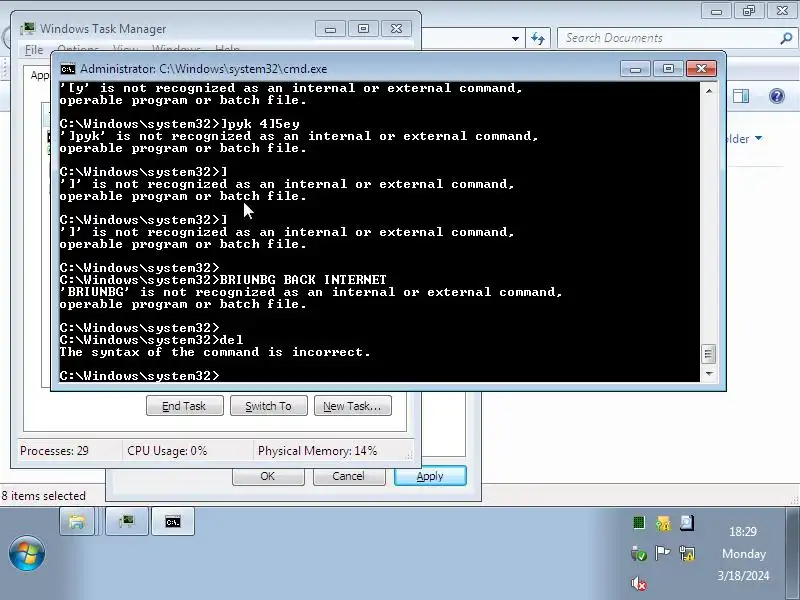This screenshot has width=800, height=600.
Task: Expand the arrange-by folder dropdown arrow
Action: tap(758, 138)
